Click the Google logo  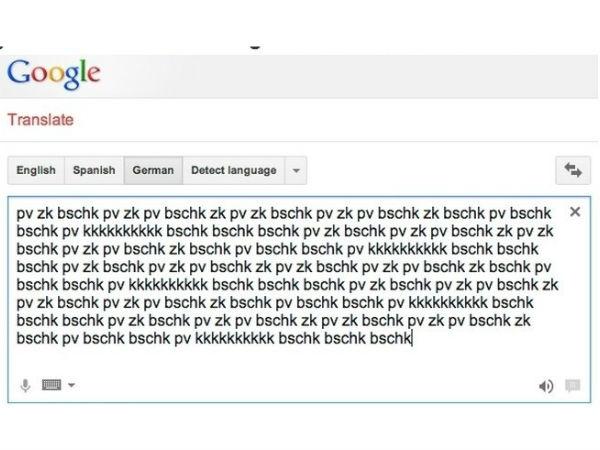click(54, 74)
